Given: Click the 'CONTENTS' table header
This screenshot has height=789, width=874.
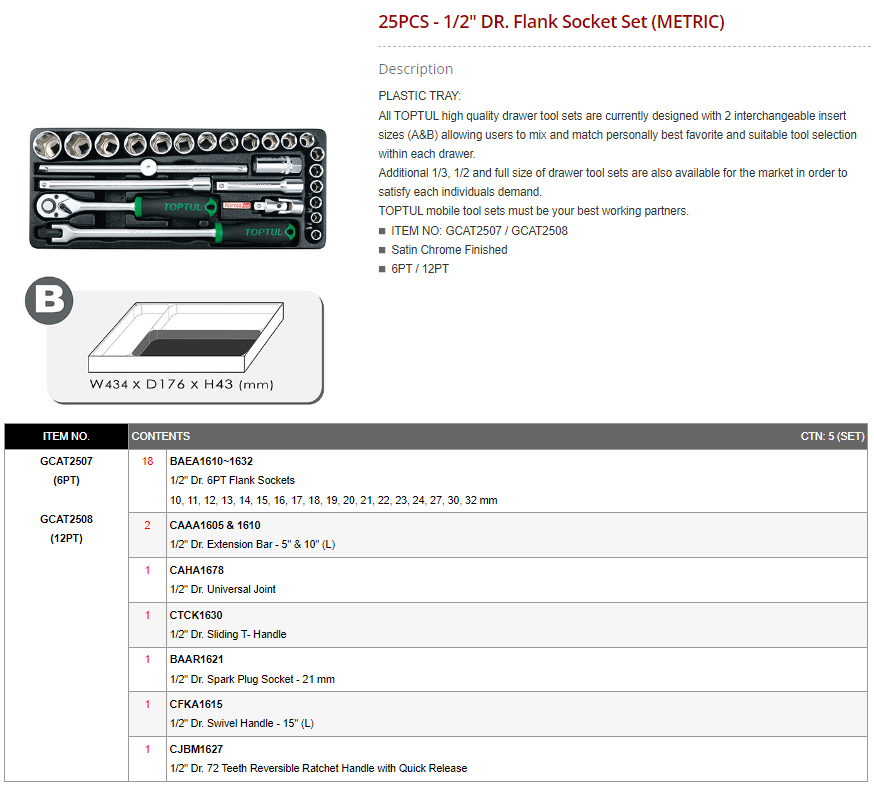Looking at the screenshot, I should tap(161, 436).
